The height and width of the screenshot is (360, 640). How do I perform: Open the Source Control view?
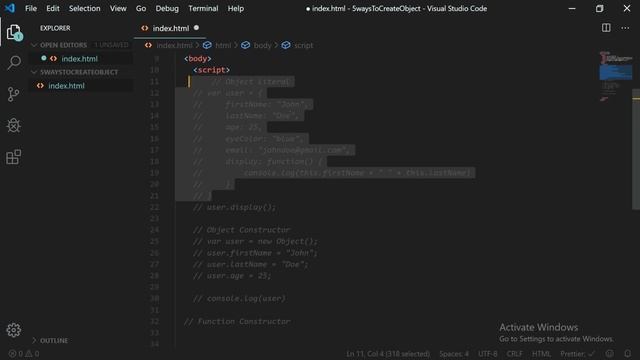pyautogui.click(x=13, y=94)
